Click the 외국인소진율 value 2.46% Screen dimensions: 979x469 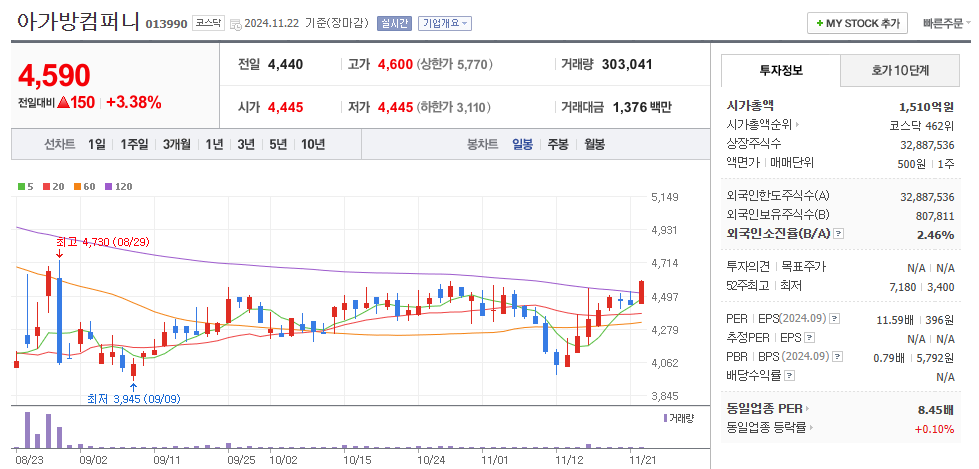[x=935, y=235]
